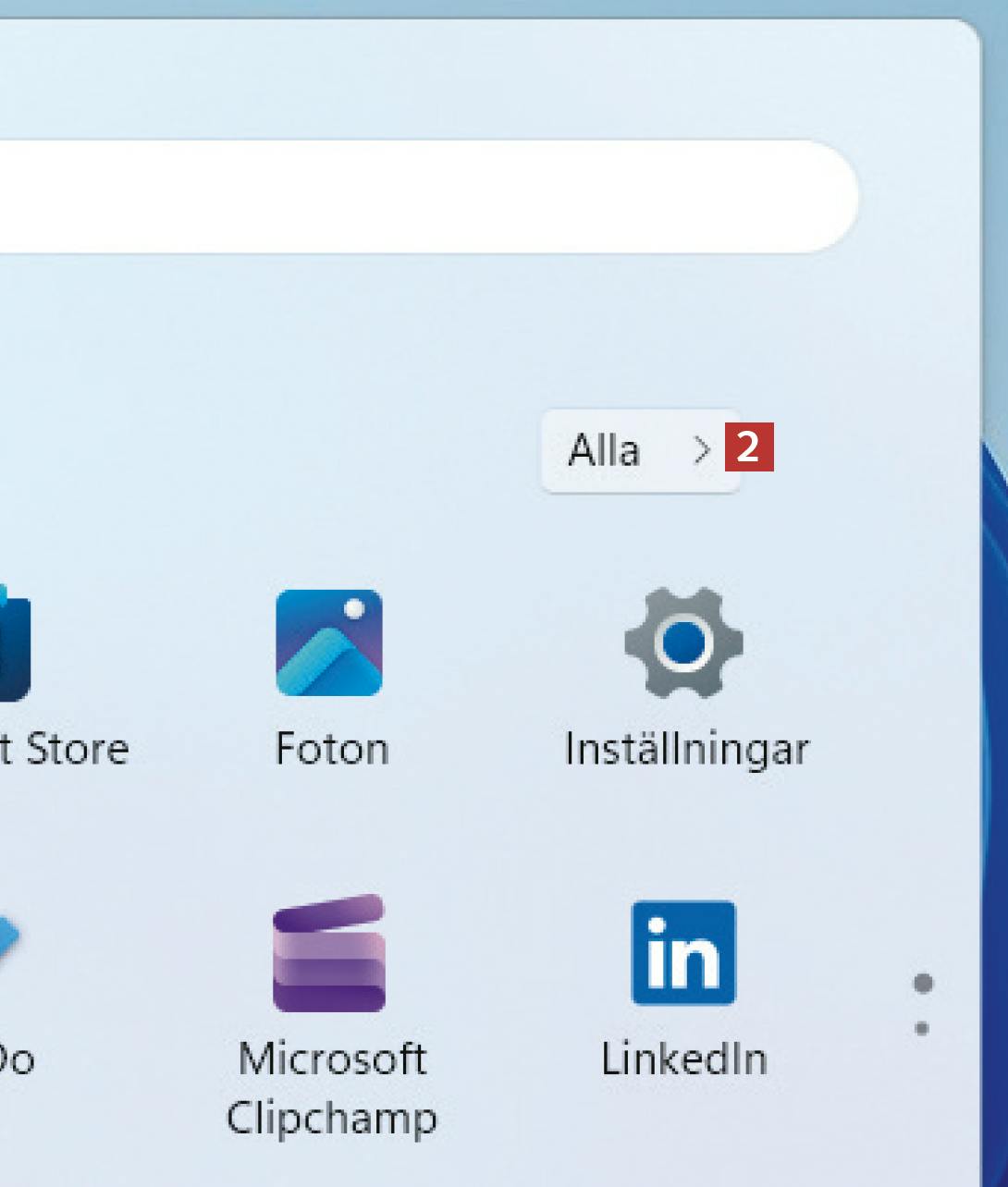Click the Inställningar text label
The width and height of the screenshot is (1008, 1187).
(x=686, y=749)
